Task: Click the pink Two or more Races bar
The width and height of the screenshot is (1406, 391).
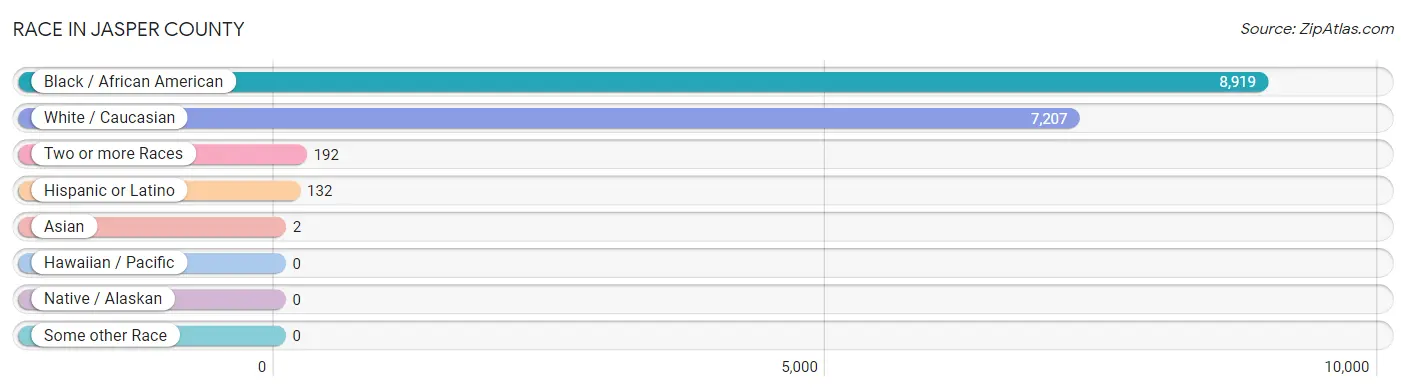Action: pyautogui.click(x=162, y=154)
